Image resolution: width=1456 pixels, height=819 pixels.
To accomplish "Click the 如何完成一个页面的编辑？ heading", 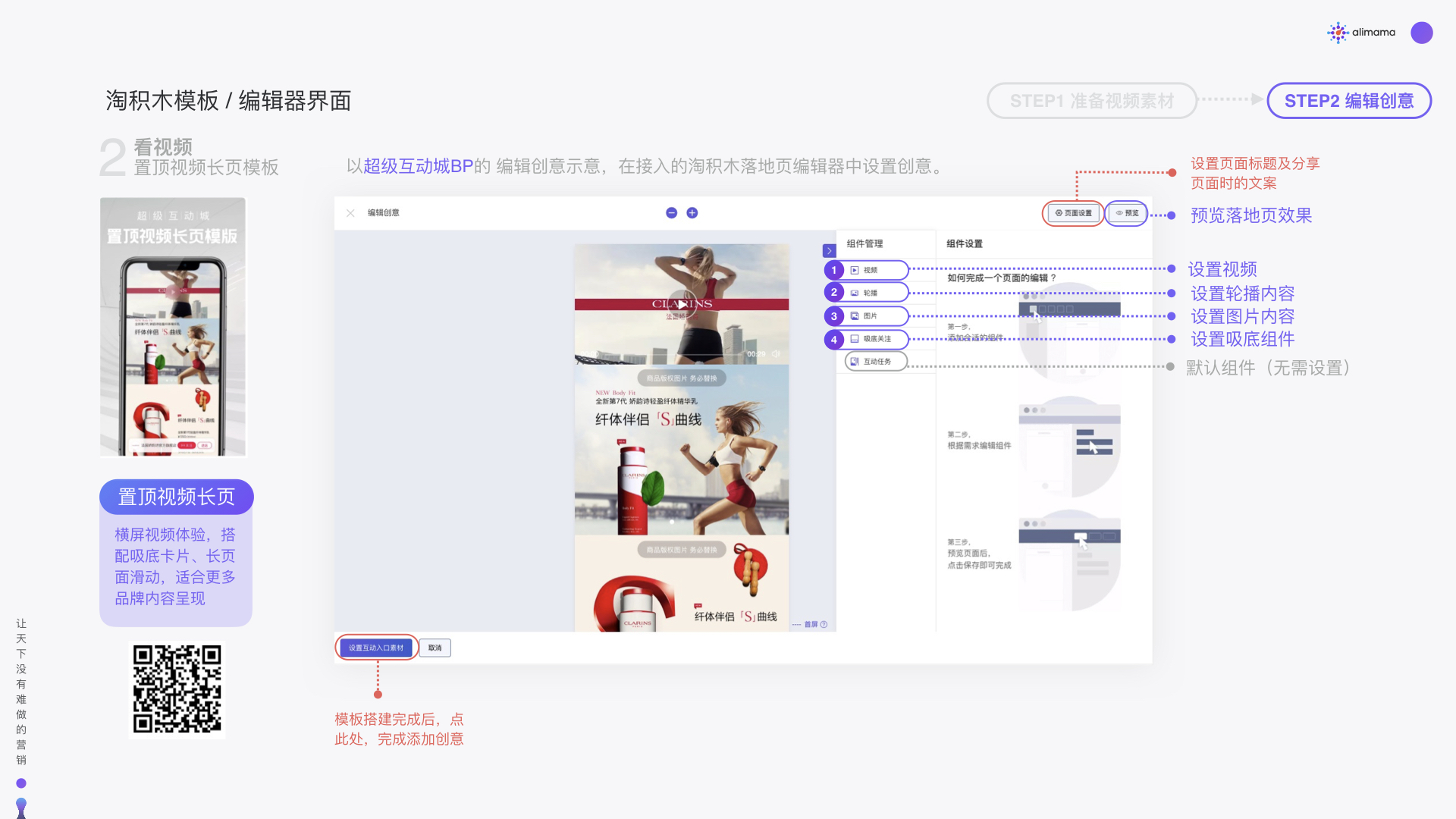I will pyautogui.click(x=1002, y=278).
